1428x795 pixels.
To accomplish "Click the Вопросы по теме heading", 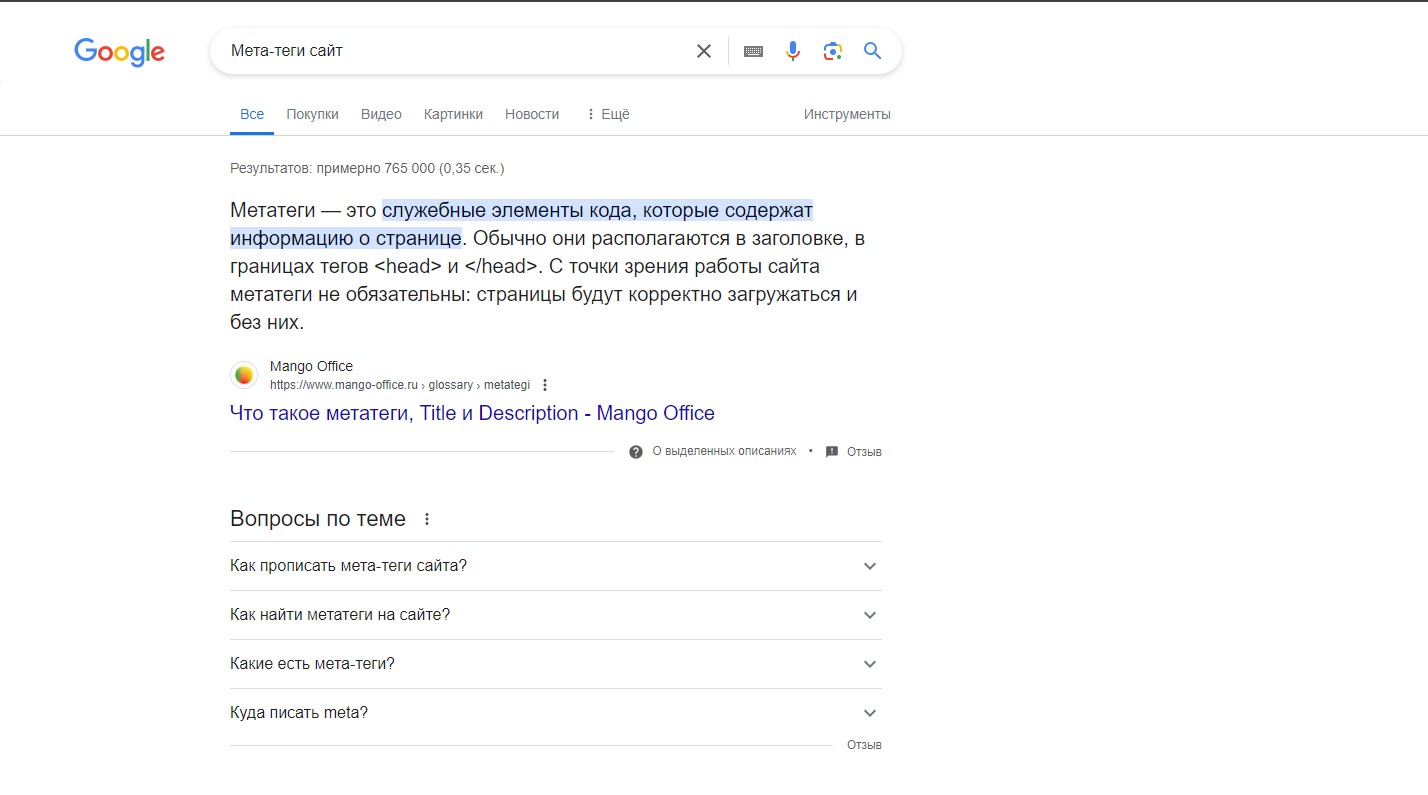I will (318, 519).
